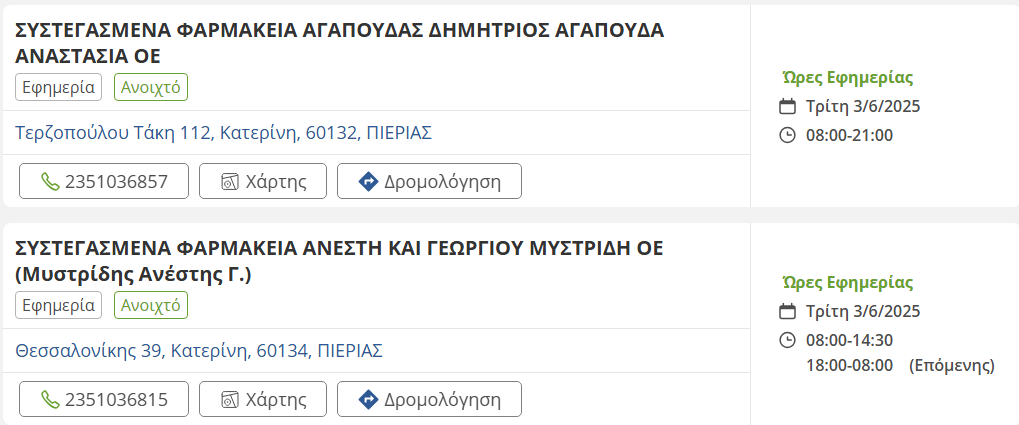The width and height of the screenshot is (1019, 425).
Task: Click the 18:00-08:00 (Επόμενης) overnight hours text
Action: click(899, 365)
